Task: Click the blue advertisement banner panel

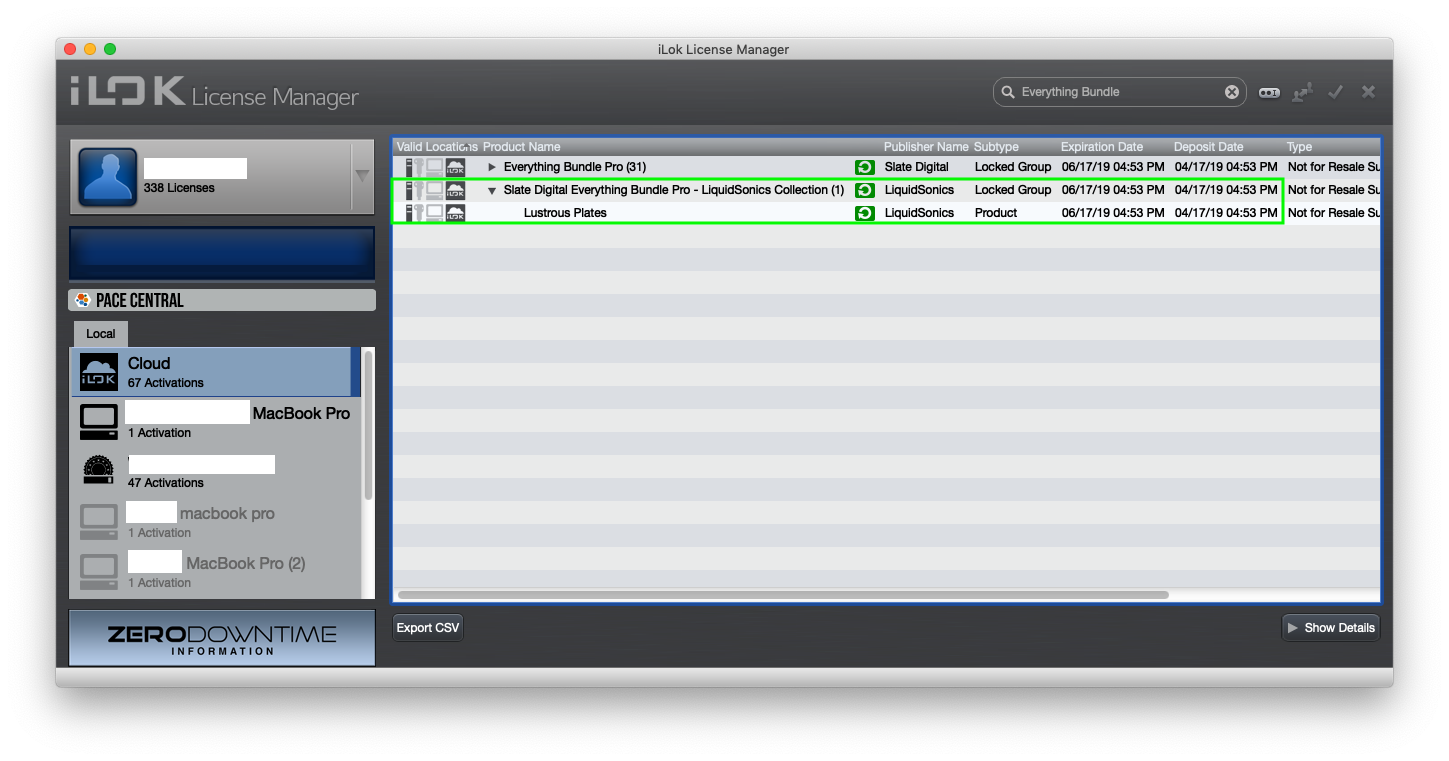Action: point(222,253)
